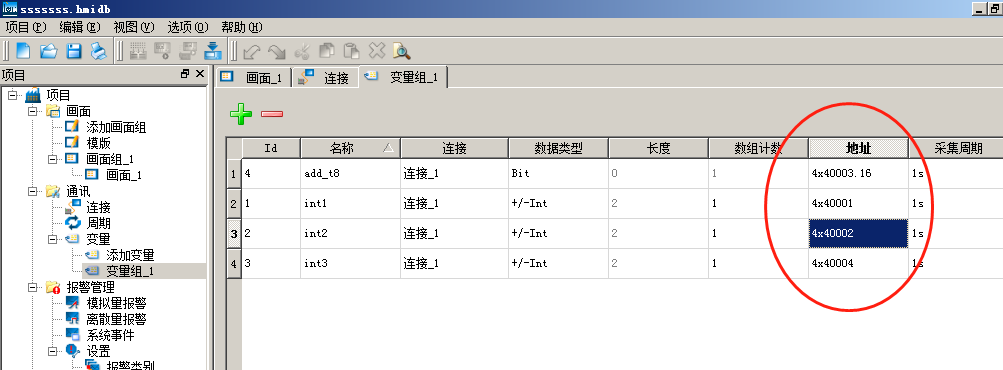Click the Save floppy disk icon
Viewport: 1003px width, 370px height.
click(74, 51)
